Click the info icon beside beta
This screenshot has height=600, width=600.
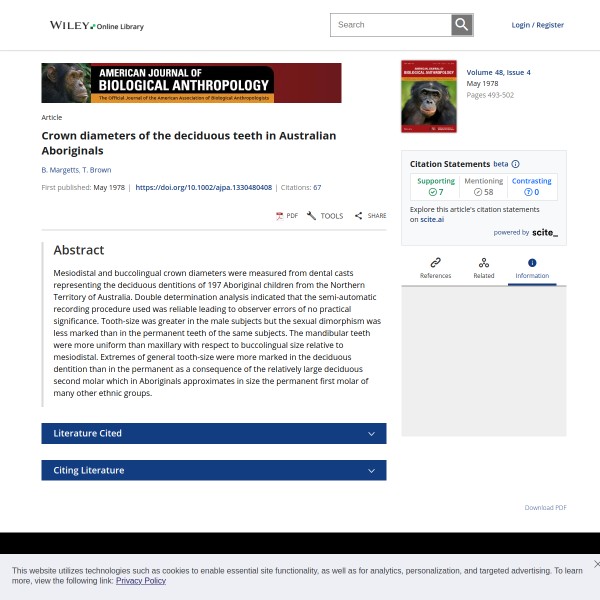pyautogui.click(x=515, y=164)
